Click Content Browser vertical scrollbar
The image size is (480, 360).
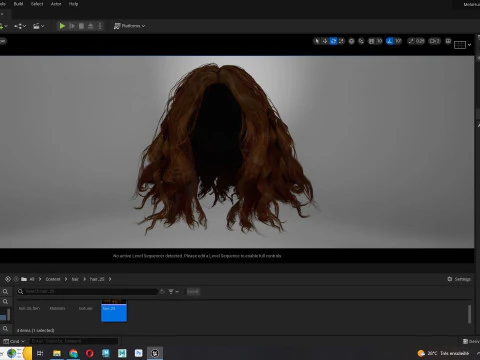point(469,314)
